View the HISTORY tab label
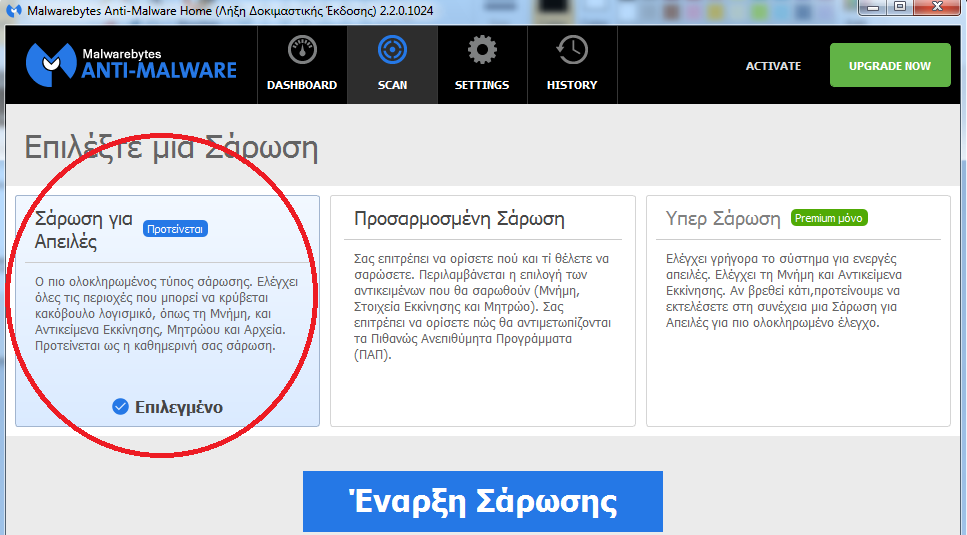 572,85
